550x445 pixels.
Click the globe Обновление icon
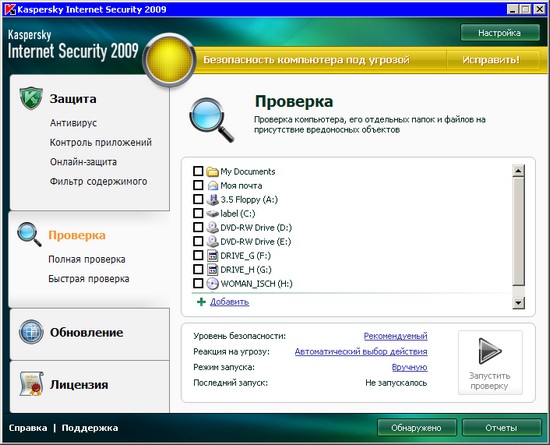[31, 332]
